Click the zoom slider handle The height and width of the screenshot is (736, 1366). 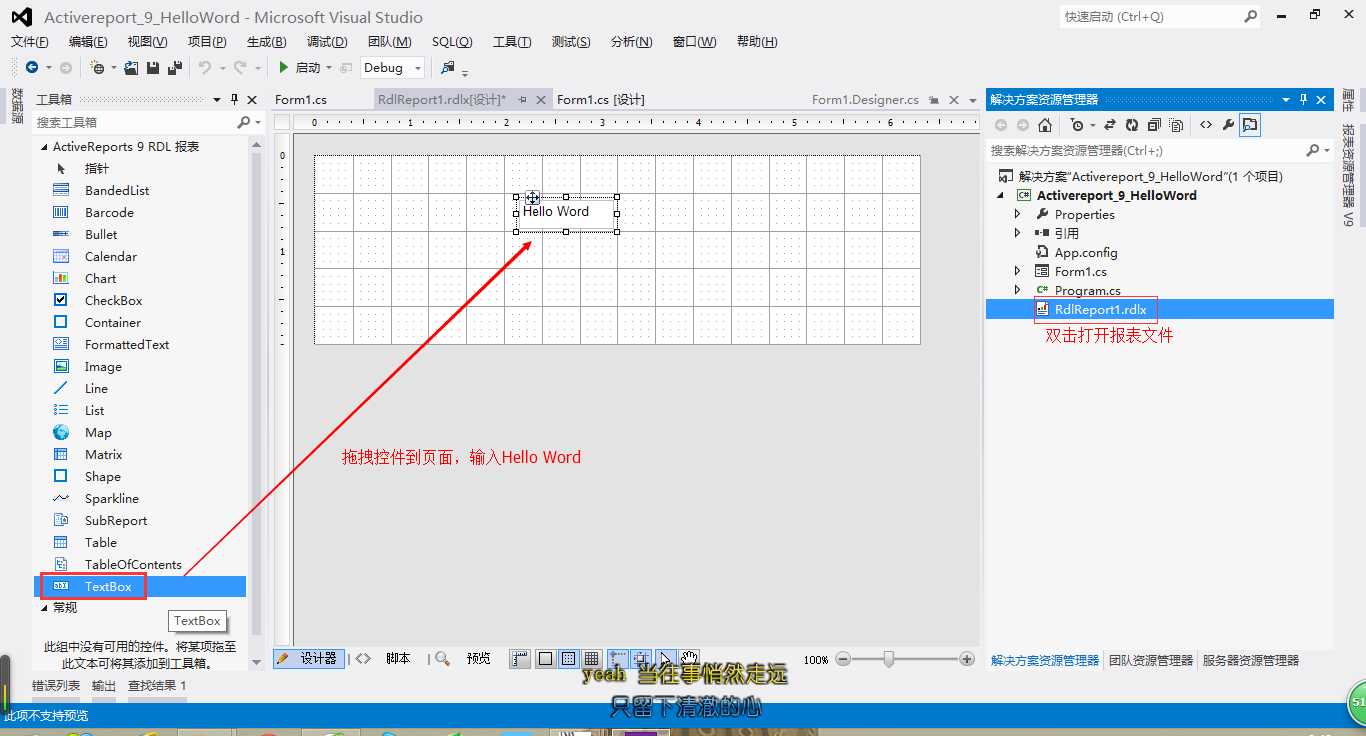coord(888,659)
